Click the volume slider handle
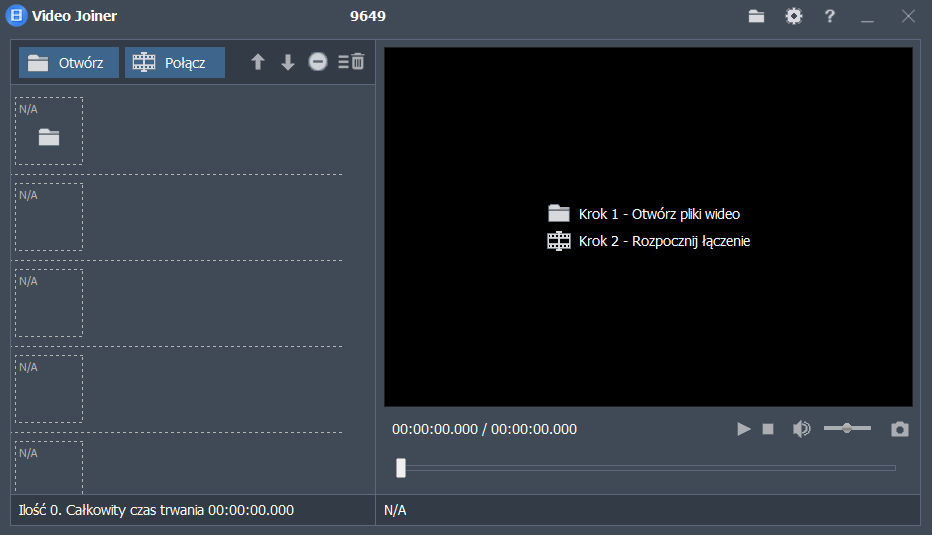Image resolution: width=932 pixels, height=535 pixels. (x=847, y=428)
